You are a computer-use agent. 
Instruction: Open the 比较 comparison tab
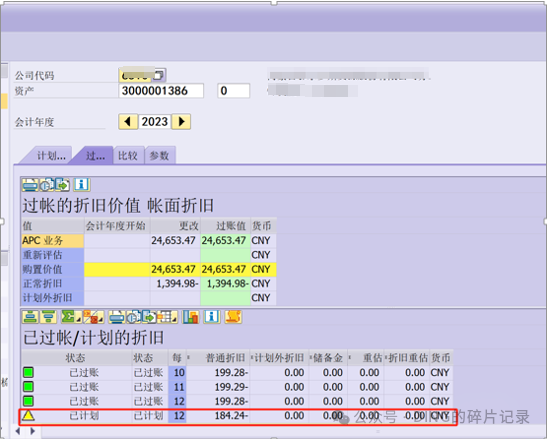[128, 156]
